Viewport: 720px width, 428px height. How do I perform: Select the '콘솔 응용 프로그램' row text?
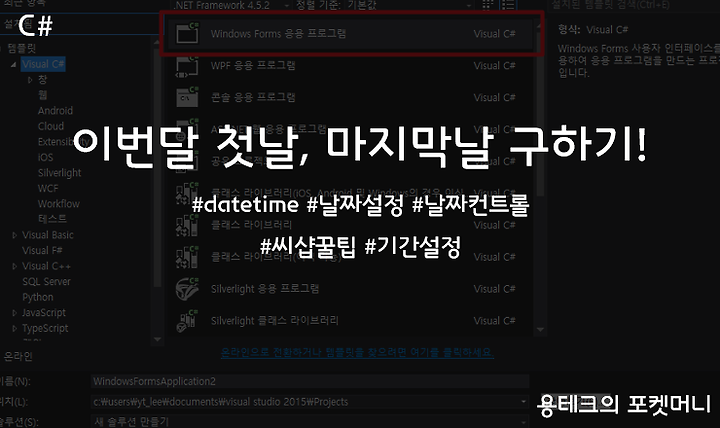click(x=253, y=97)
